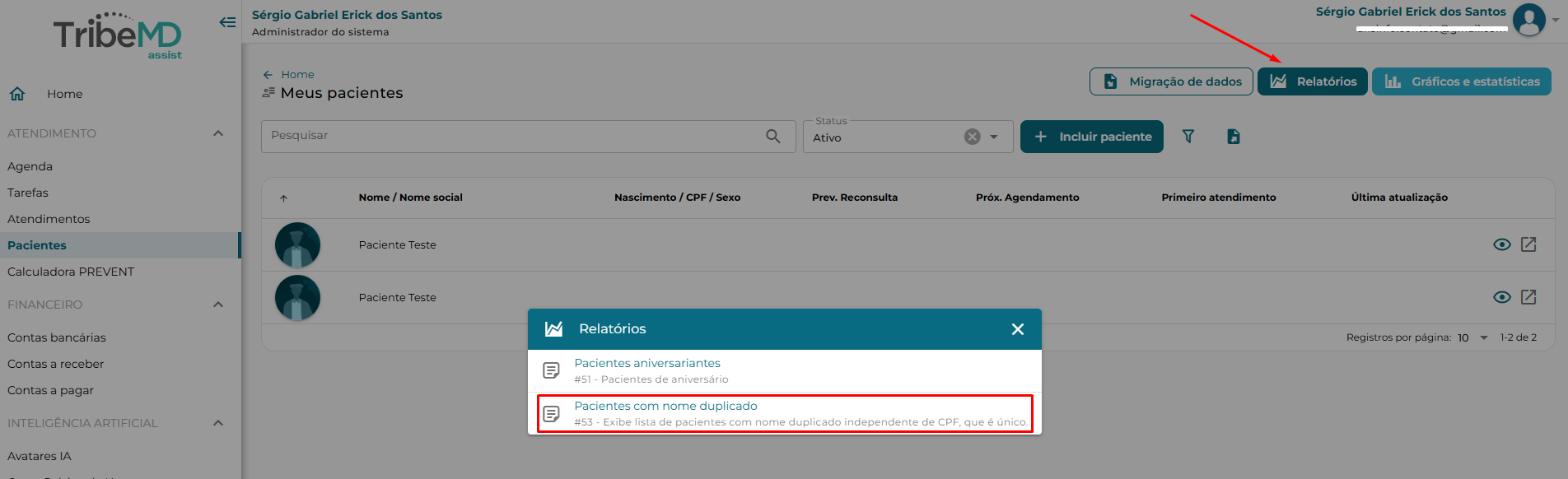Open the filter funnel icon
This screenshot has width=1568, height=479.
tap(1188, 137)
